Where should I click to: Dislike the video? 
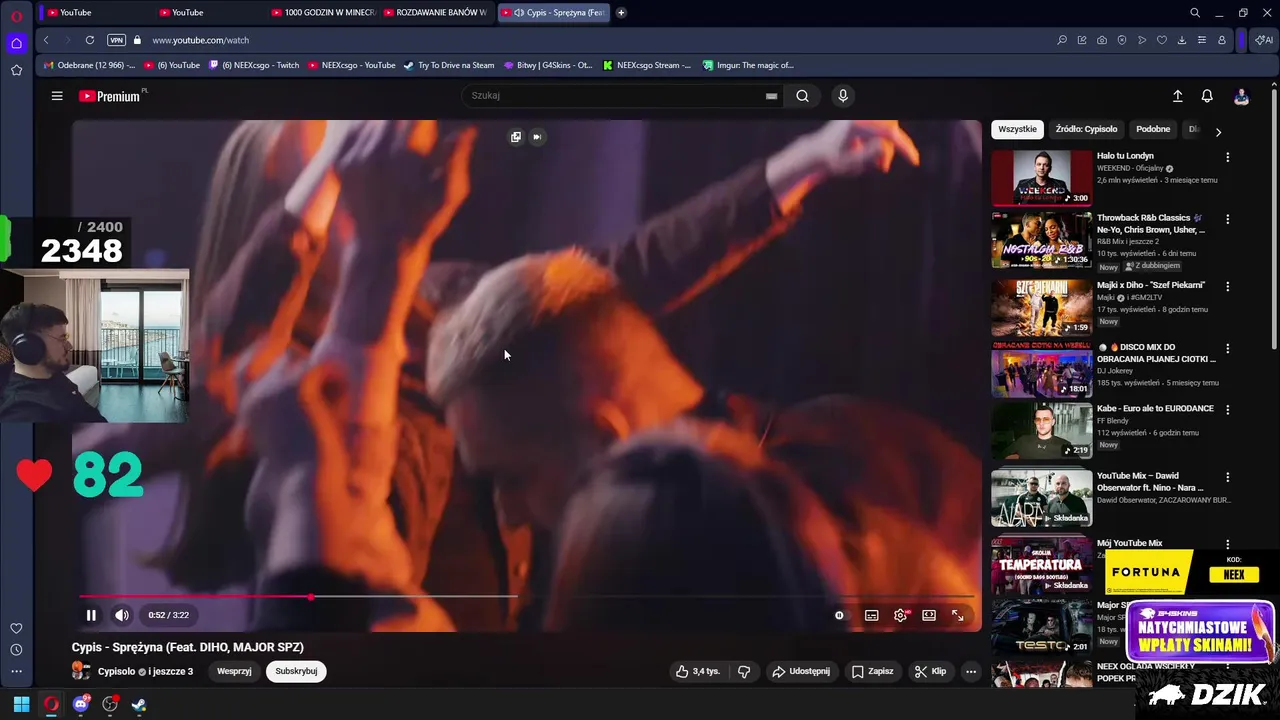tap(744, 671)
